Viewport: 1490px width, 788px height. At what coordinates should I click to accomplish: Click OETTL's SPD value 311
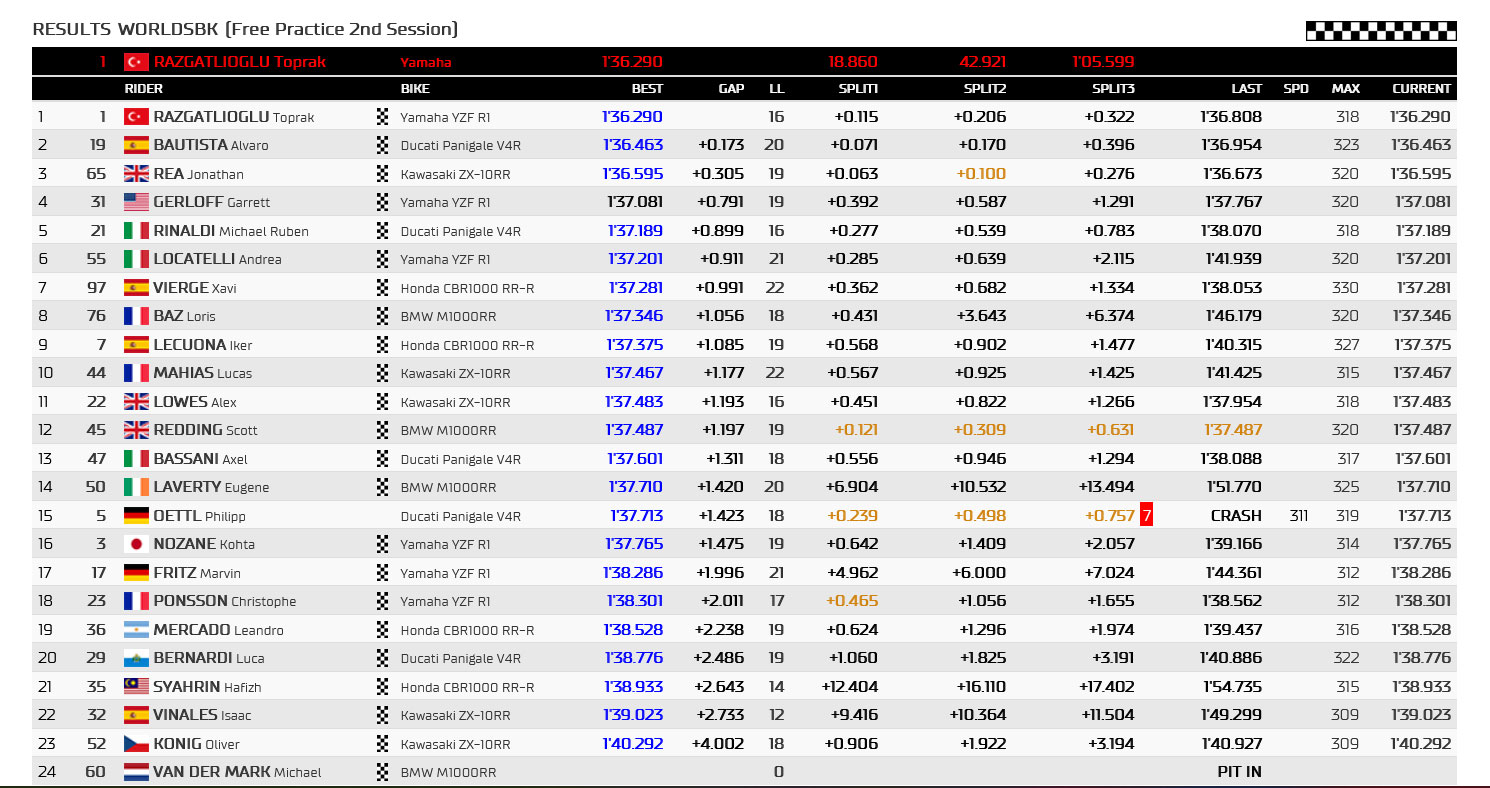click(x=1299, y=516)
